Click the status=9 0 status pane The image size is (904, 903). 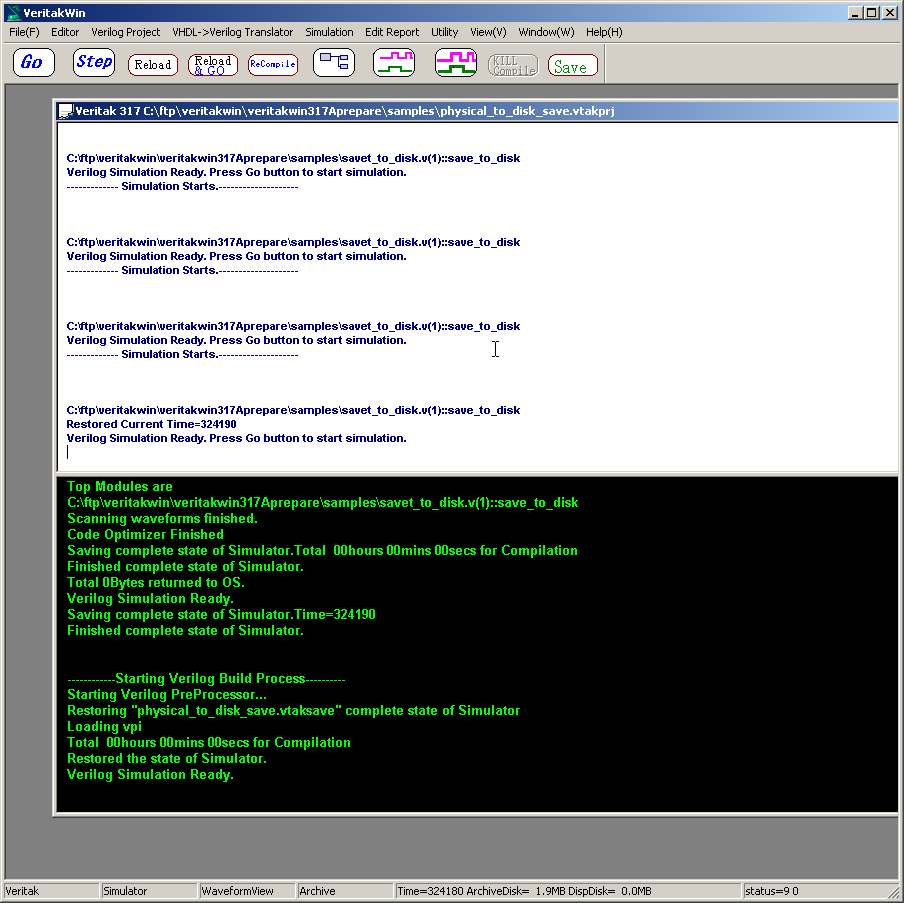coord(816,891)
